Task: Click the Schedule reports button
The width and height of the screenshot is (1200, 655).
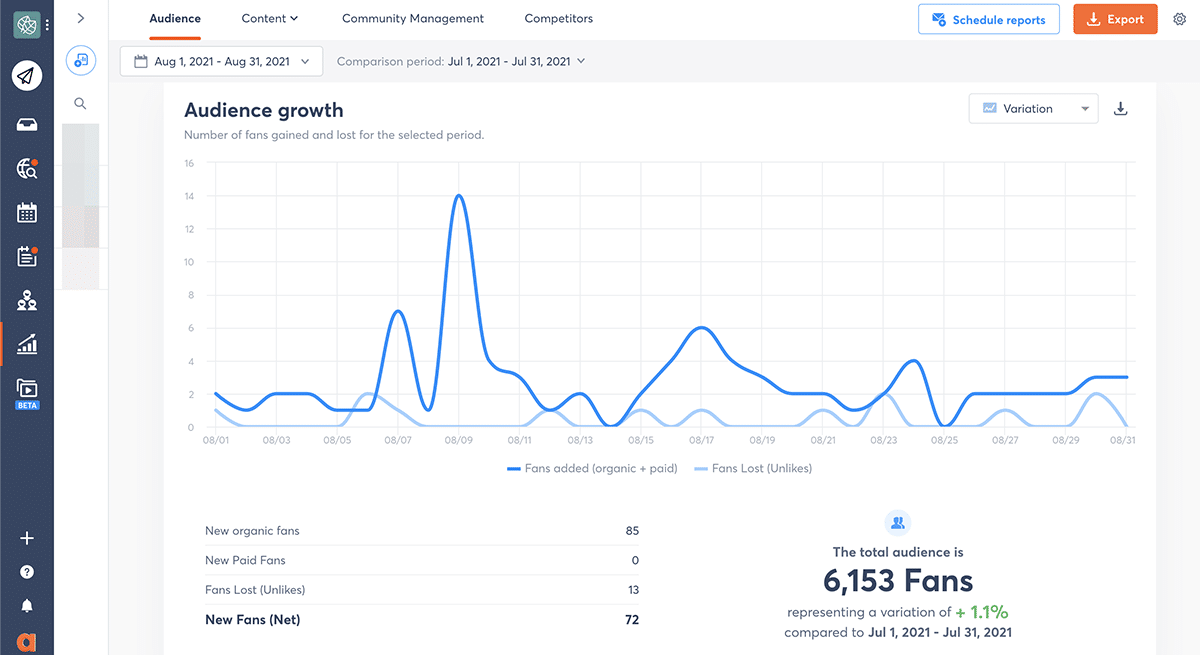Action: 988,19
